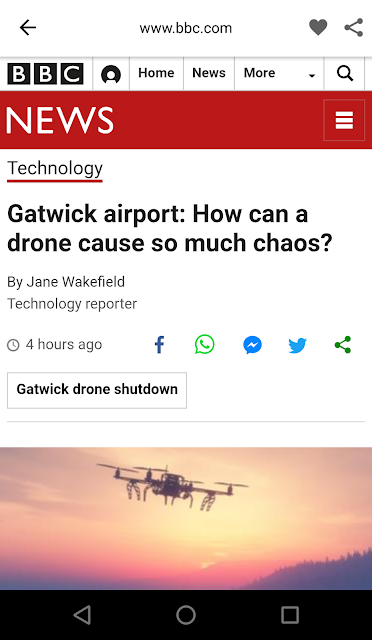Image resolution: width=372 pixels, height=640 pixels.
Task: Select the News nav item
Action: tap(209, 73)
